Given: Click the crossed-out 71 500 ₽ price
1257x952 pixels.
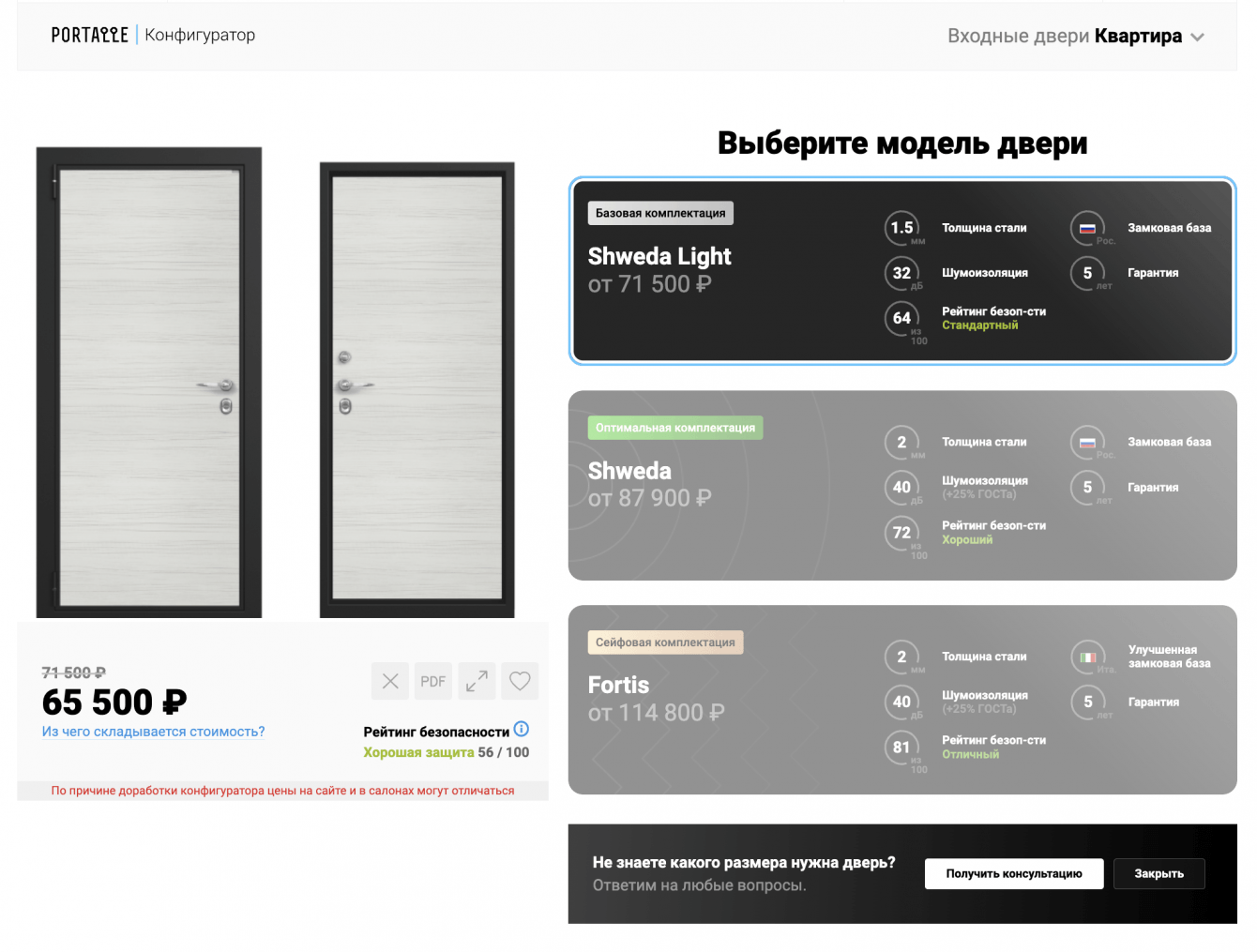Looking at the screenshot, I should pos(74,672).
